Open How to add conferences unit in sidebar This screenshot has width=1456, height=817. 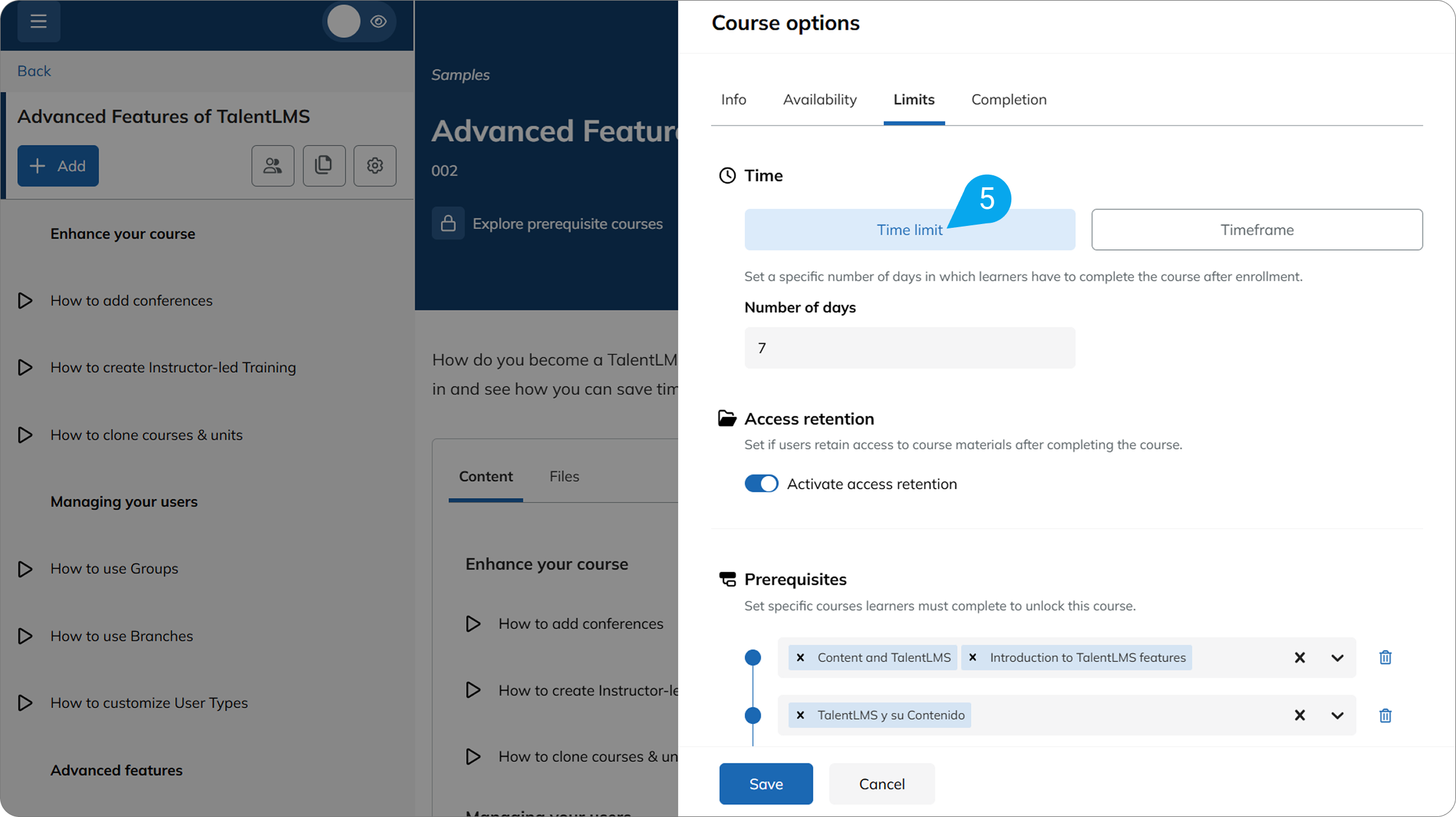click(x=132, y=301)
